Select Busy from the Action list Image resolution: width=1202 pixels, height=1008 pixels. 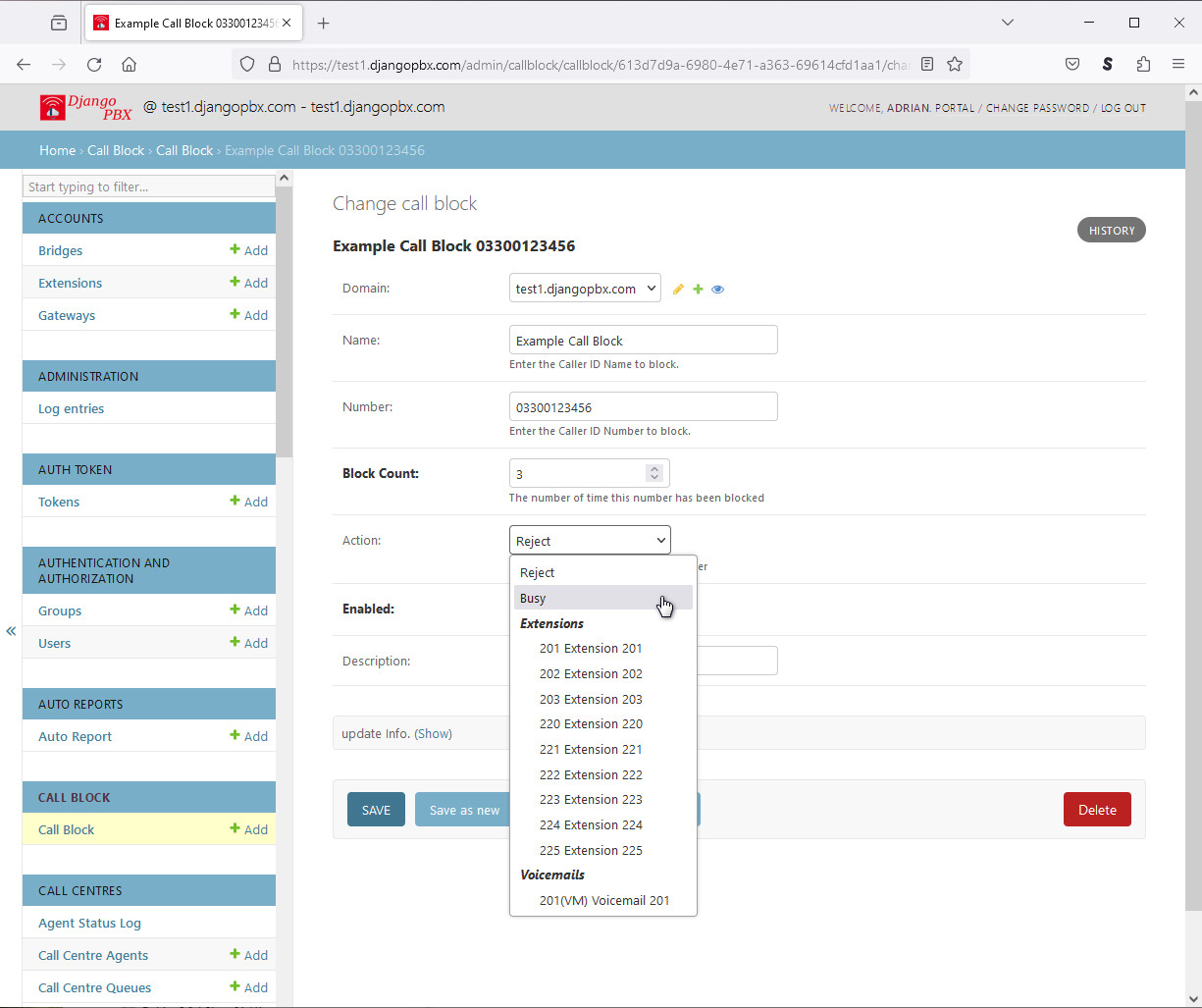534,598
